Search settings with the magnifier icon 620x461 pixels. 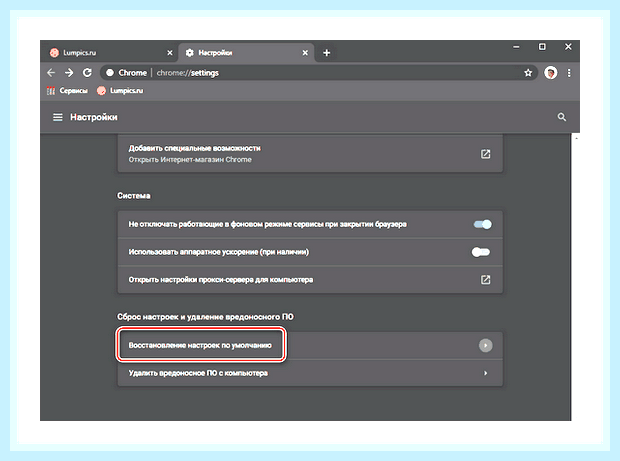561,117
